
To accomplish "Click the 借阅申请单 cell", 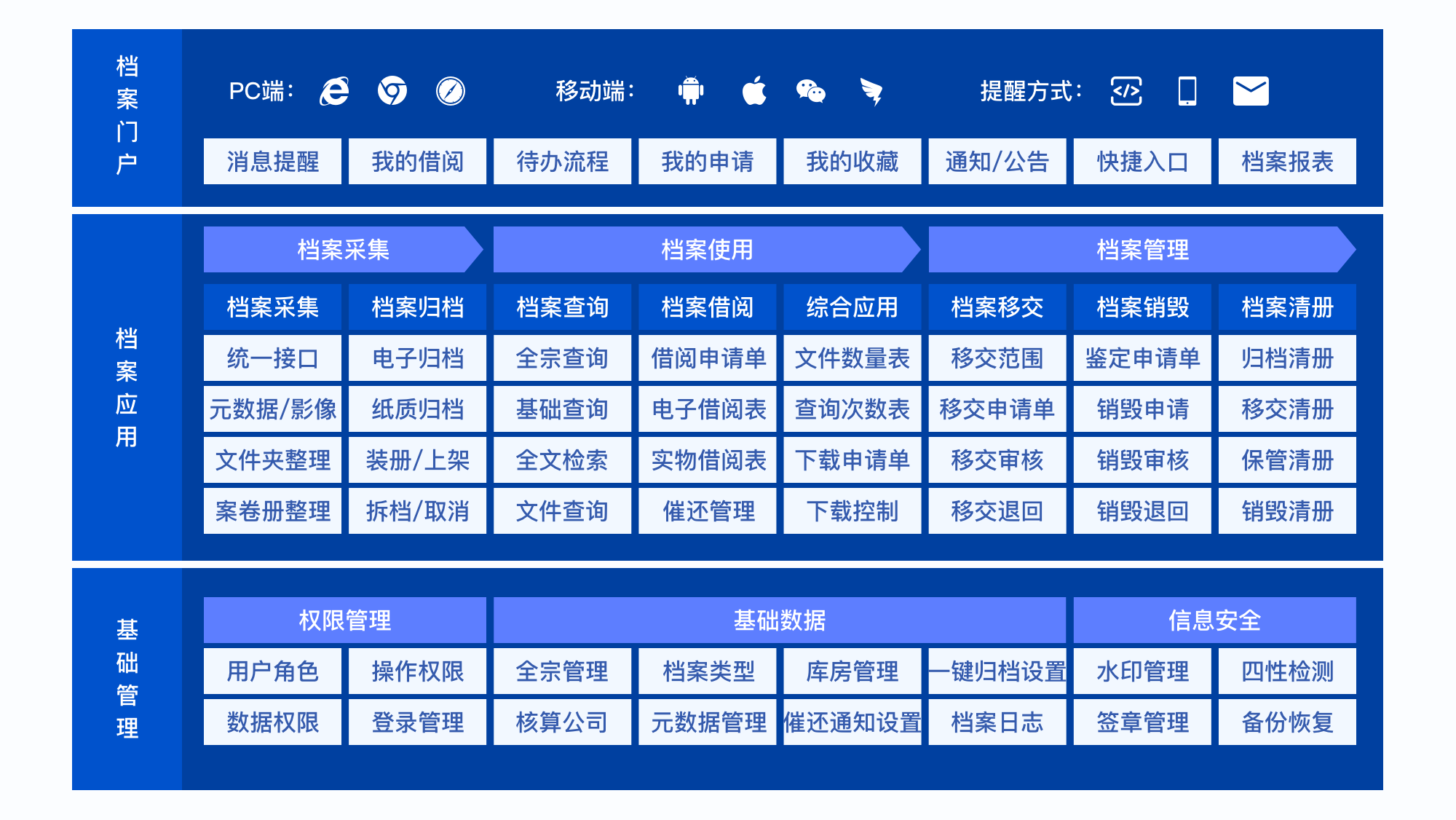I will click(x=707, y=358).
